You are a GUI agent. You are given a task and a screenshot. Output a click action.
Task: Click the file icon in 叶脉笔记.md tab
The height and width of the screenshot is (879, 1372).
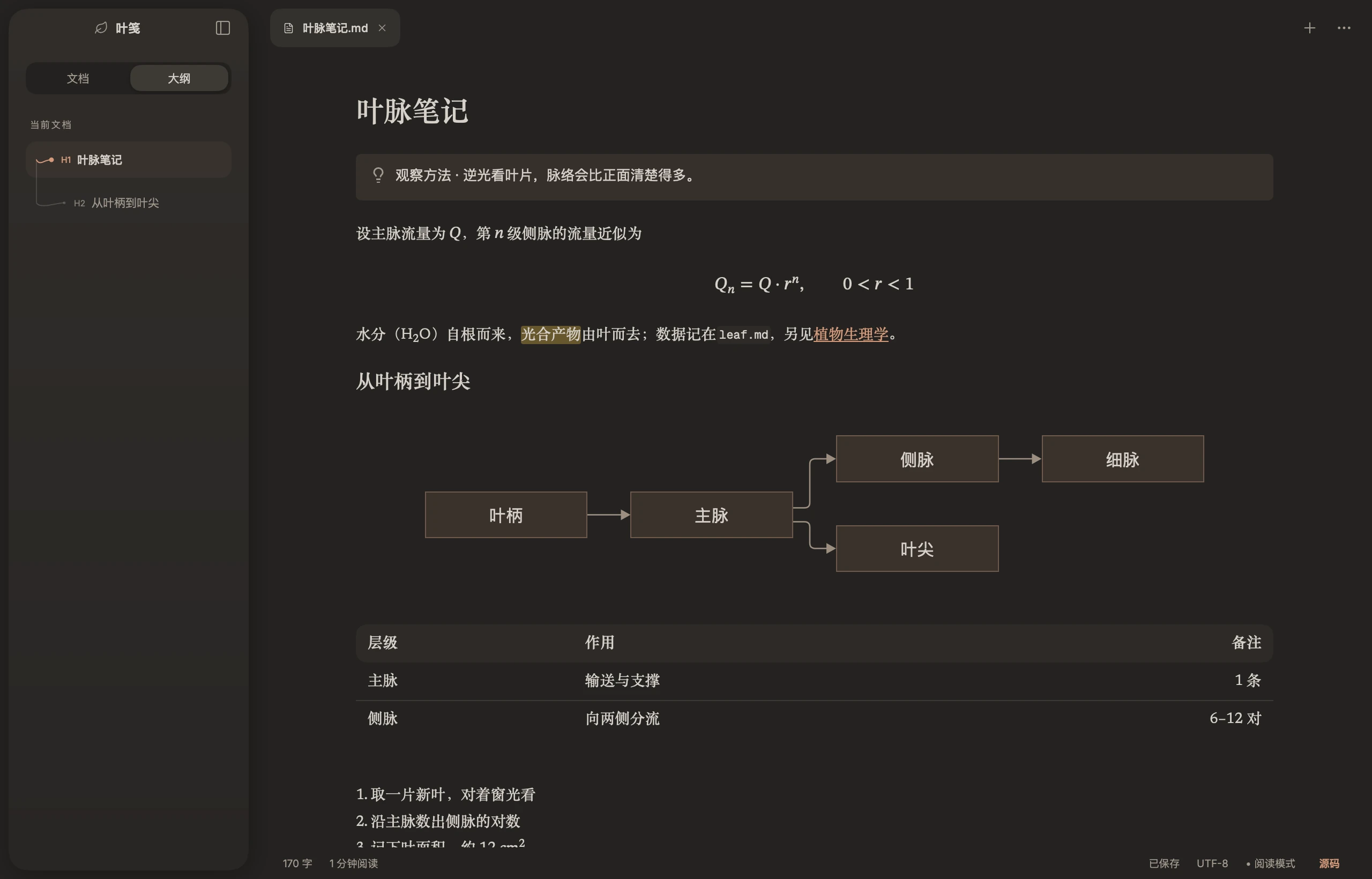289,28
